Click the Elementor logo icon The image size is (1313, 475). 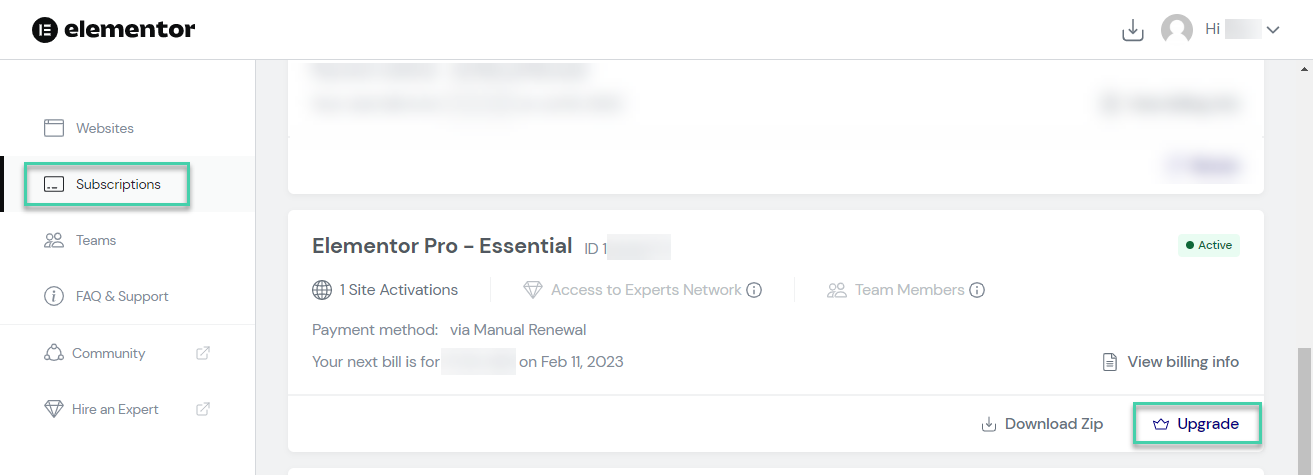(x=45, y=30)
